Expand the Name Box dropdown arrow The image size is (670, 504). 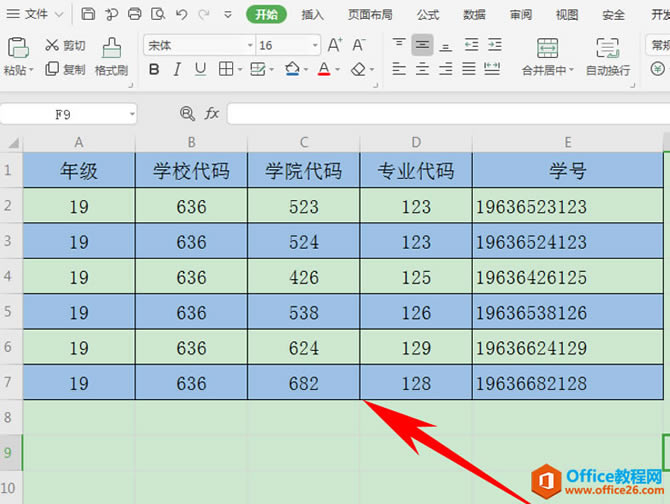pyautogui.click(x=132, y=114)
